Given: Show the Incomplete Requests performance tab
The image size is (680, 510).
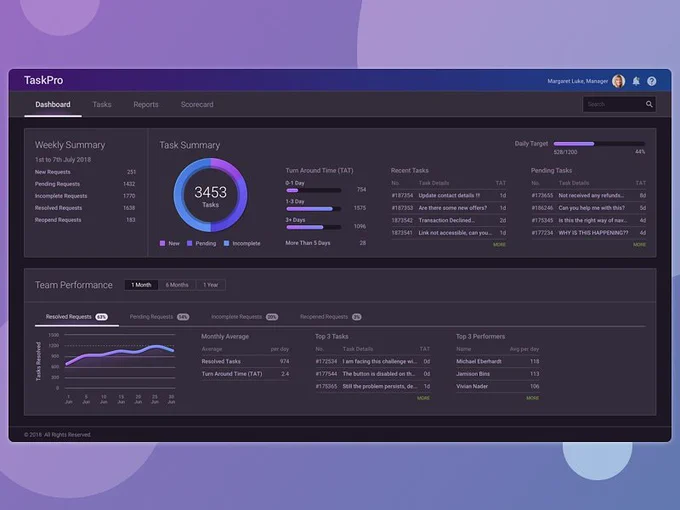Looking at the screenshot, I should coord(245,317).
